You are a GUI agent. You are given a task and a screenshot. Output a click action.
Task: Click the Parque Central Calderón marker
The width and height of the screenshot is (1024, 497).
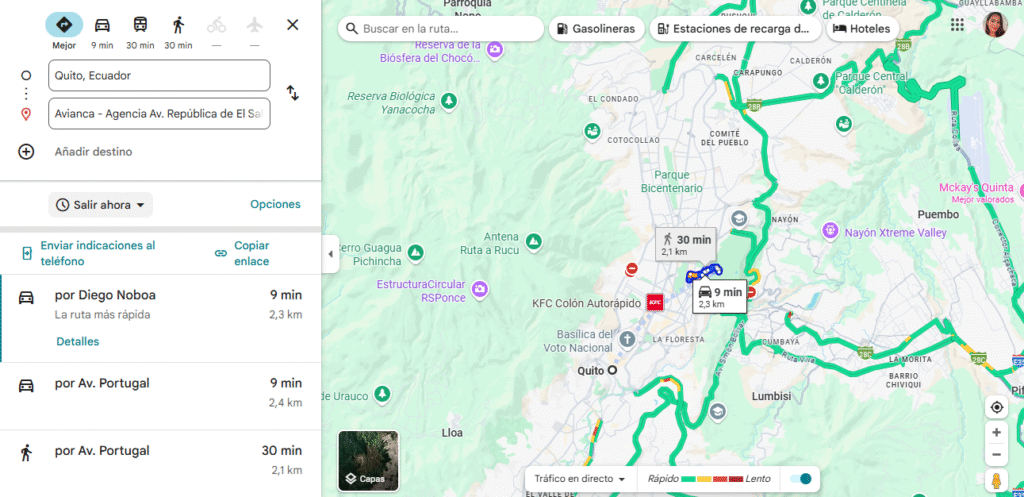pos(821,80)
